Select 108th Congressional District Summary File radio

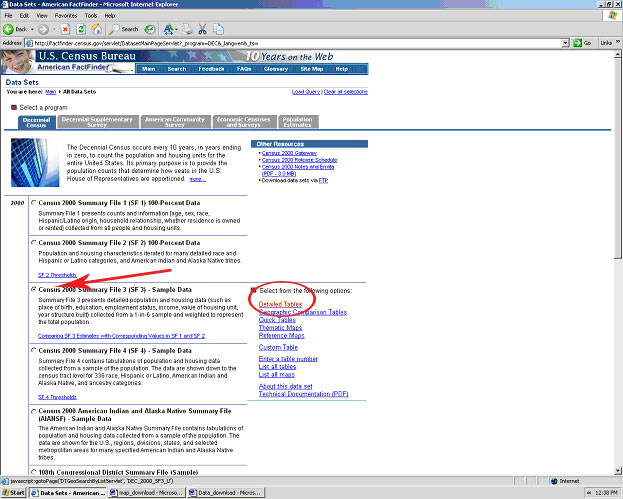(34, 472)
